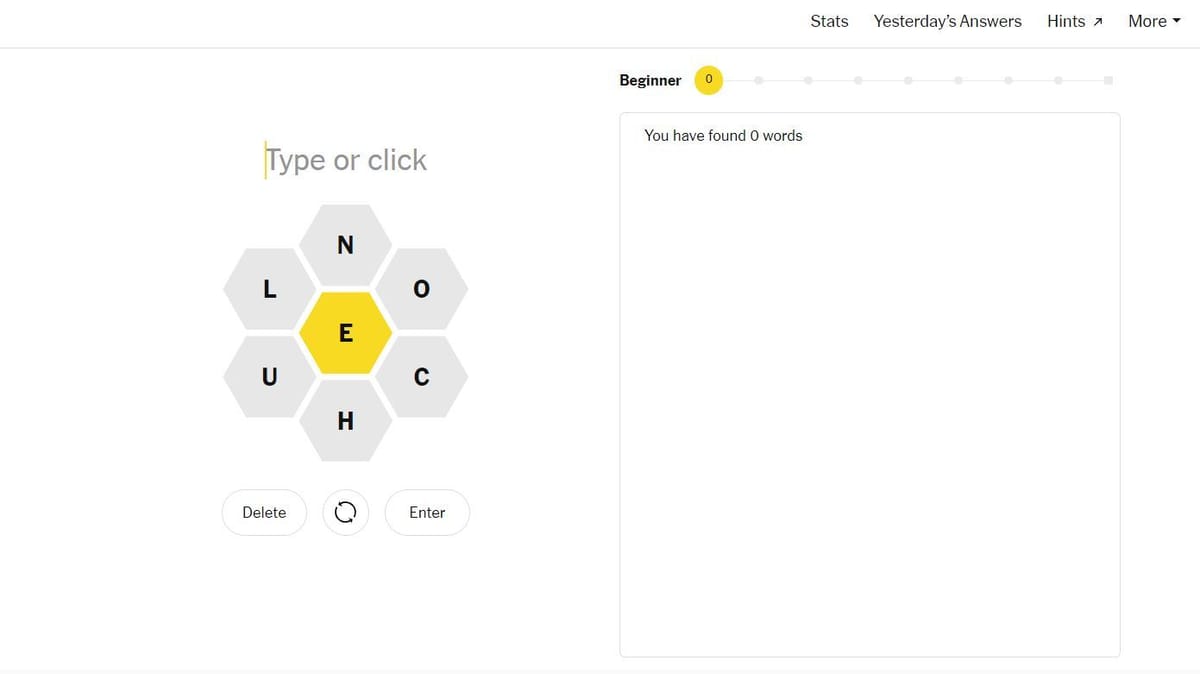Click the letter L hexagon
This screenshot has width=1200, height=674.
[x=268, y=289]
